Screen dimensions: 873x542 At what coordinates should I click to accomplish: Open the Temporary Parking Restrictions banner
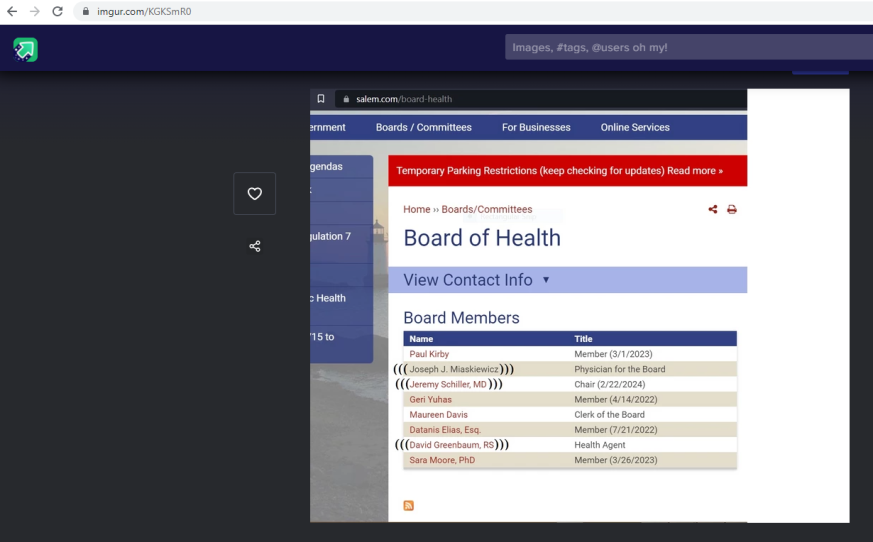click(567, 170)
